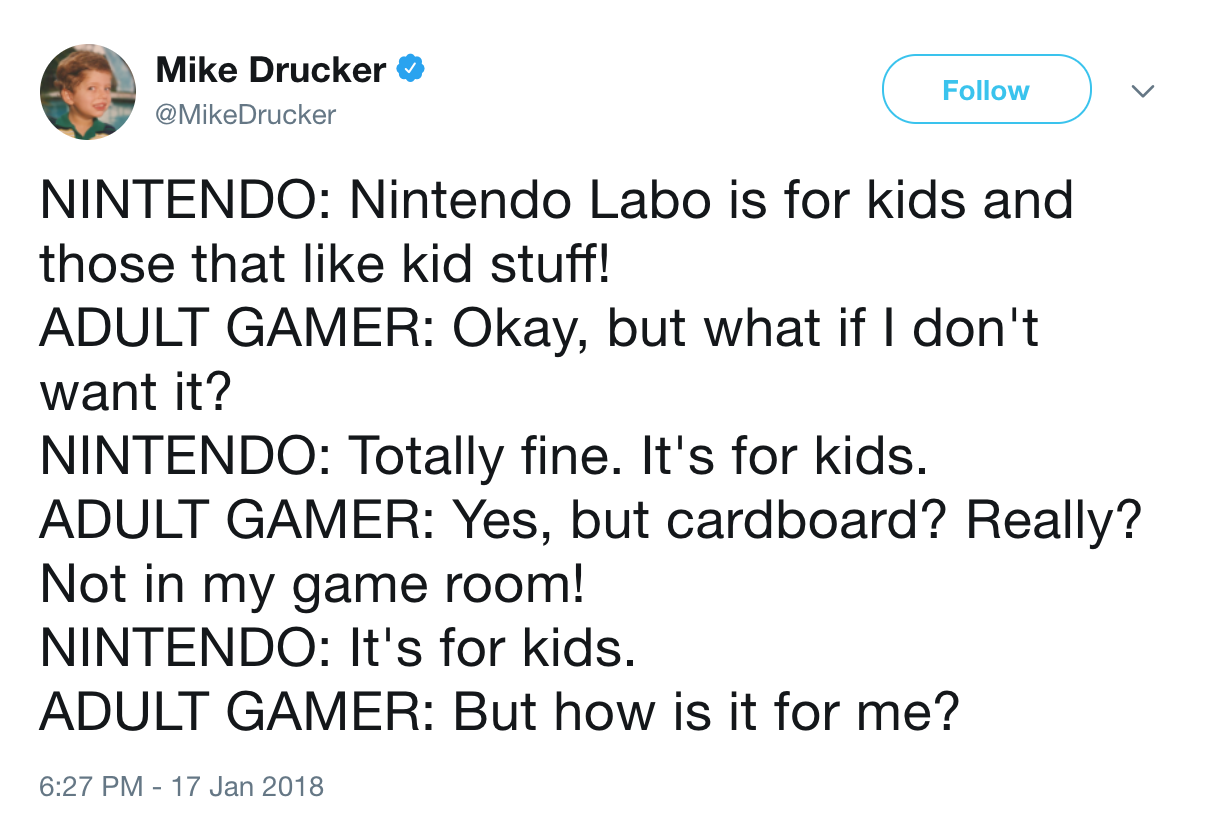Click the 'Totally fine. It's for kids.' line
The height and width of the screenshot is (822, 1208).
[479, 456]
